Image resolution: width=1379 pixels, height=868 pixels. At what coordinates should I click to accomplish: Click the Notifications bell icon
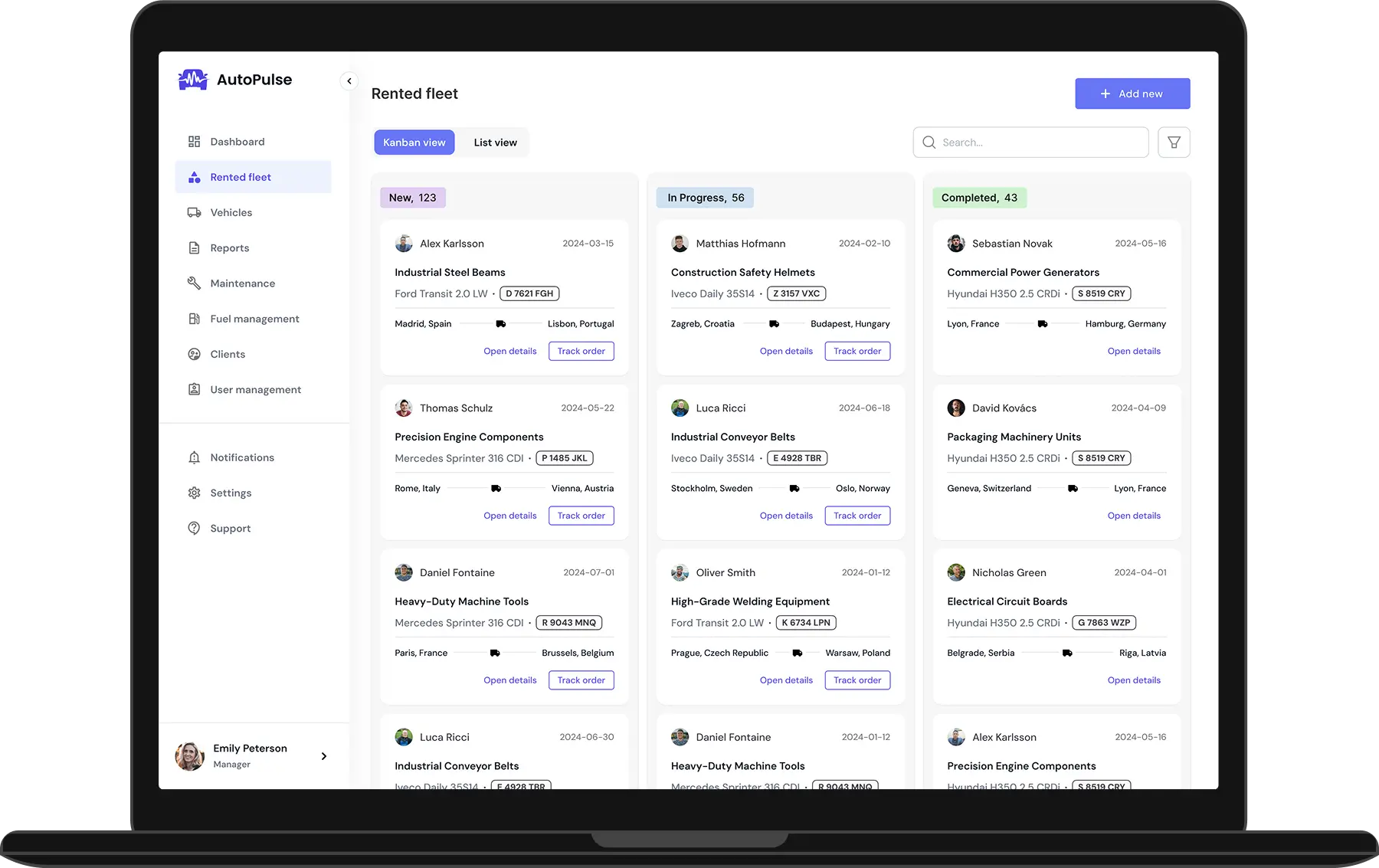pyautogui.click(x=195, y=457)
